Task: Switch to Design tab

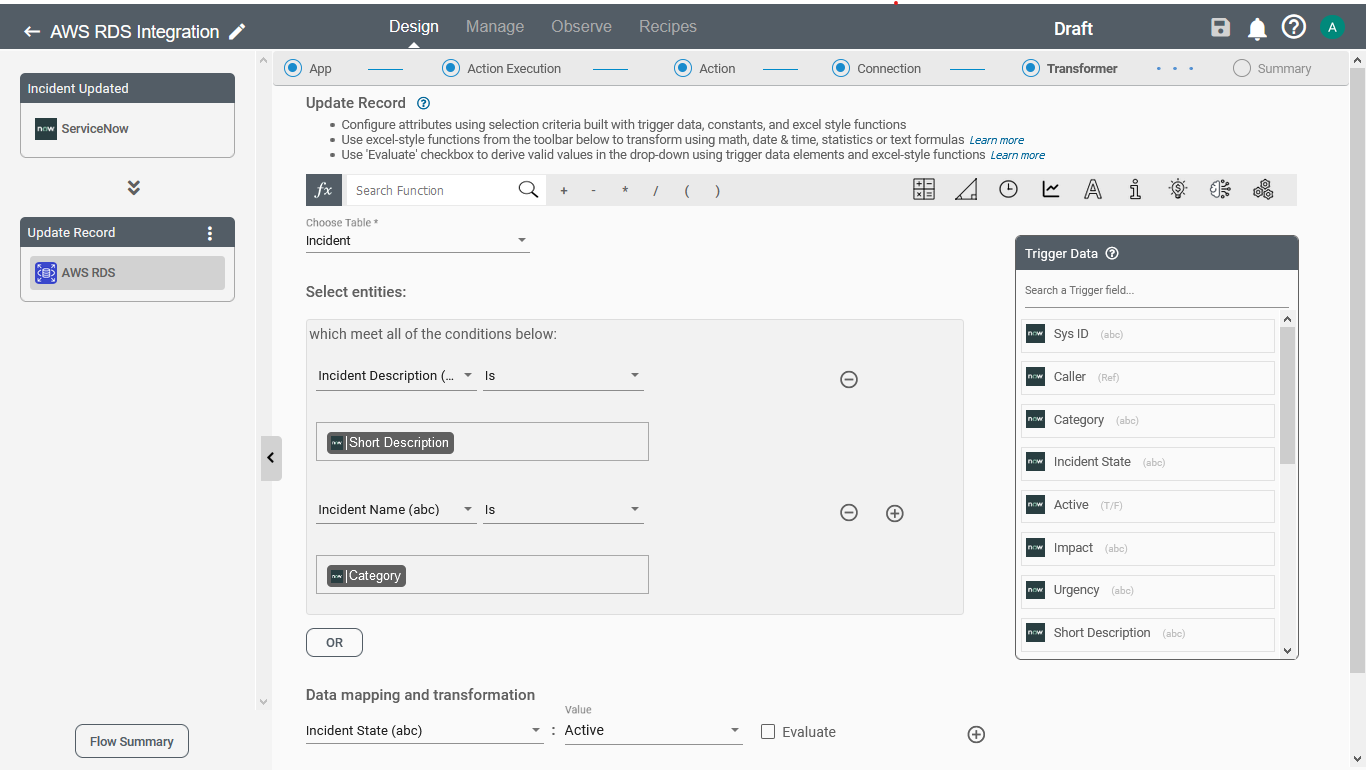Action: pos(414,27)
